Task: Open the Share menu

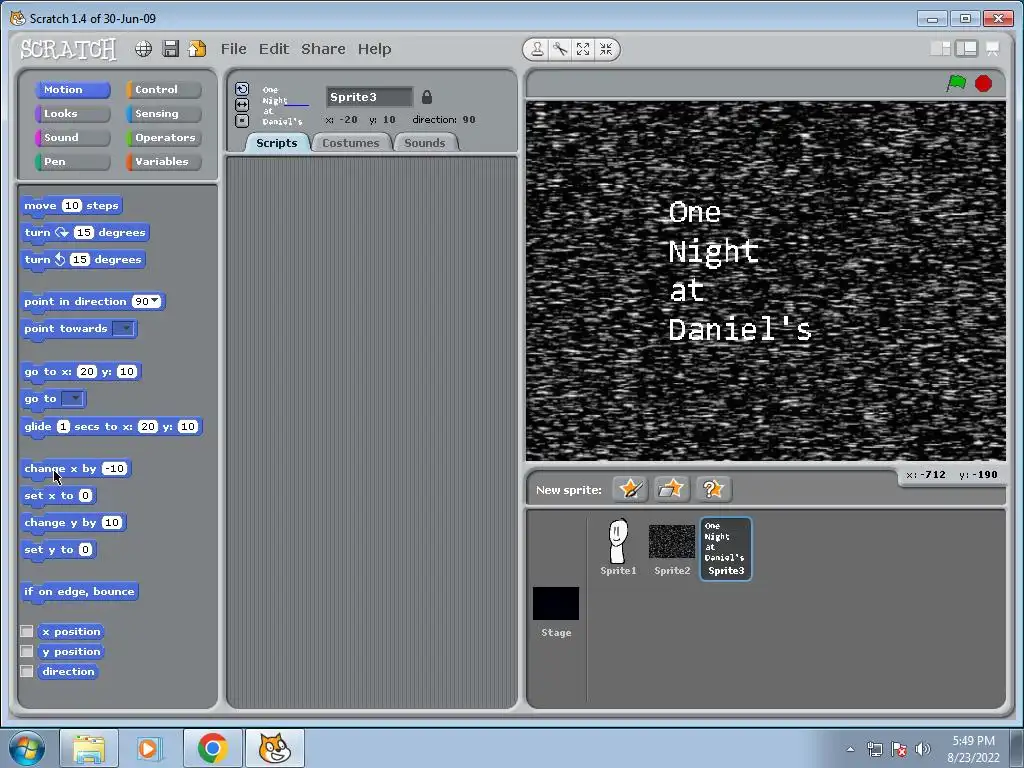Action: pos(323,49)
